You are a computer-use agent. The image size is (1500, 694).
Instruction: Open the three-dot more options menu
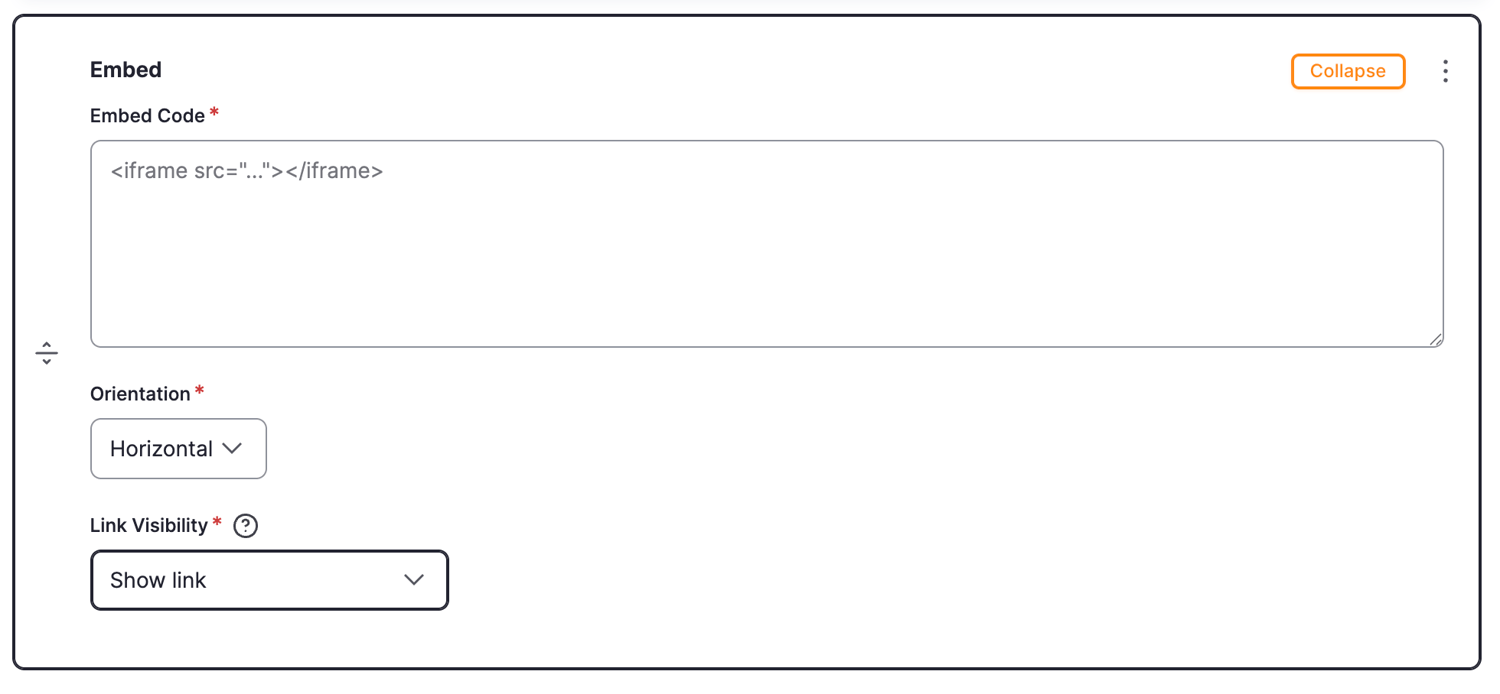tap(1445, 71)
